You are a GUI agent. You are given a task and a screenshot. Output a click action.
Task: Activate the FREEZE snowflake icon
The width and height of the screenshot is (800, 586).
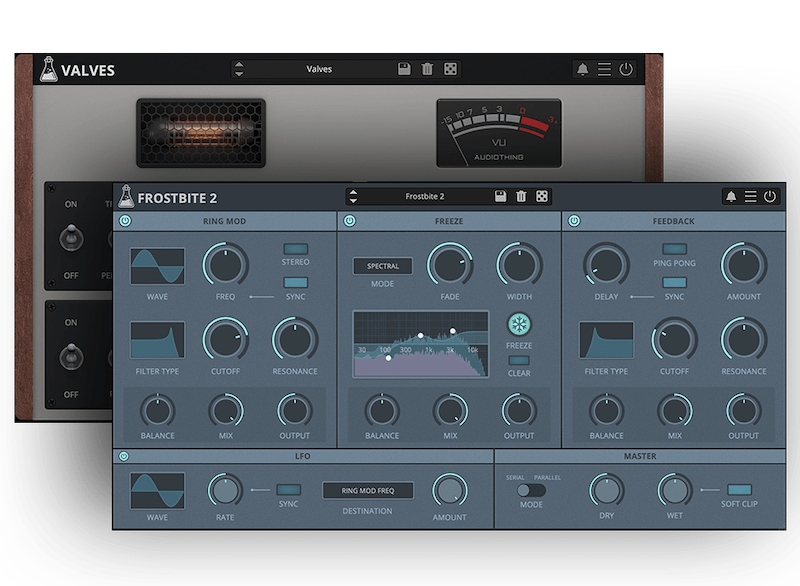pos(520,324)
